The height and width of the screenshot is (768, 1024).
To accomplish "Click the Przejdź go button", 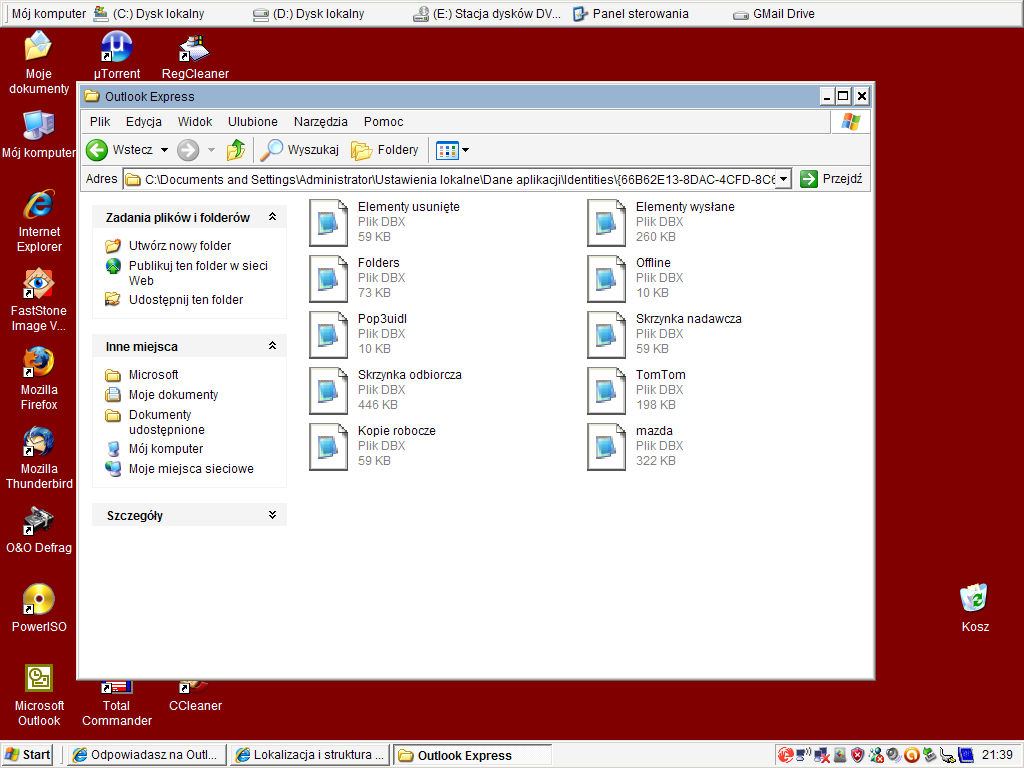I will coord(831,179).
